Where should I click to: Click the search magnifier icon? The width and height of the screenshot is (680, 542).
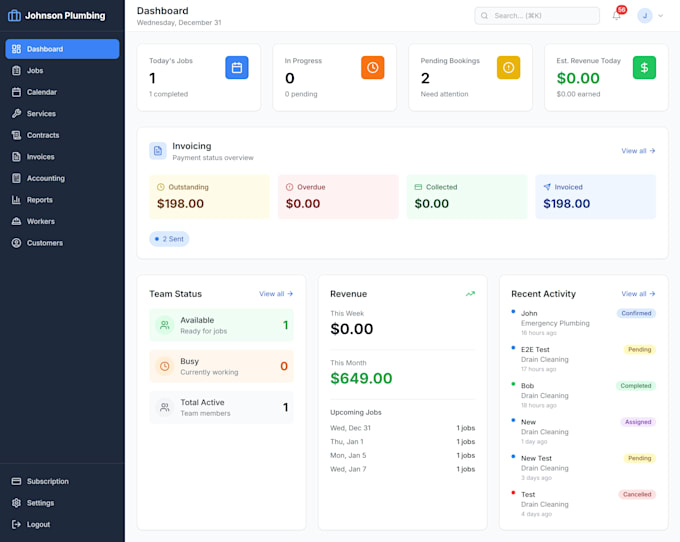[484, 16]
